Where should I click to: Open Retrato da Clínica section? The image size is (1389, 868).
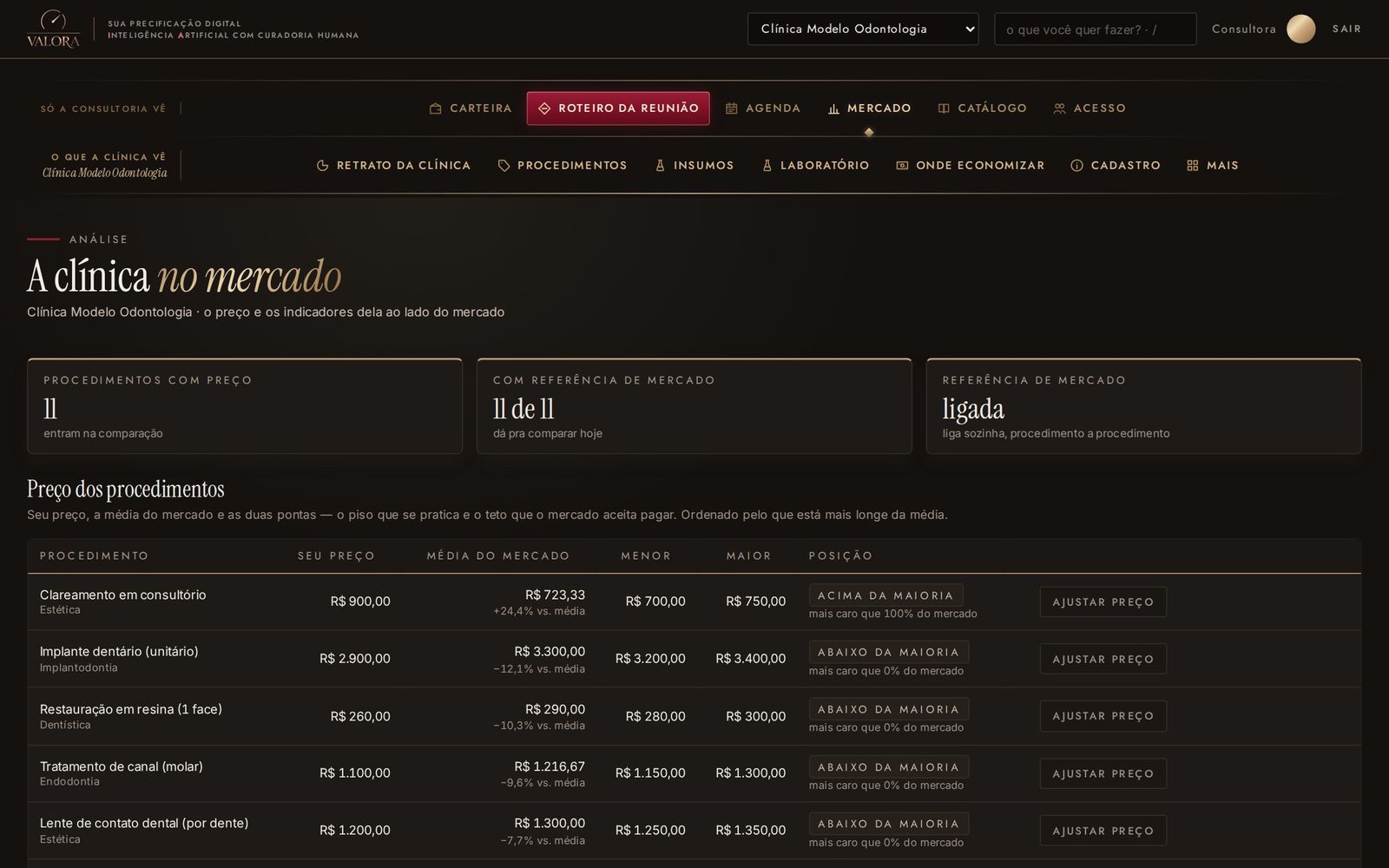click(x=393, y=166)
